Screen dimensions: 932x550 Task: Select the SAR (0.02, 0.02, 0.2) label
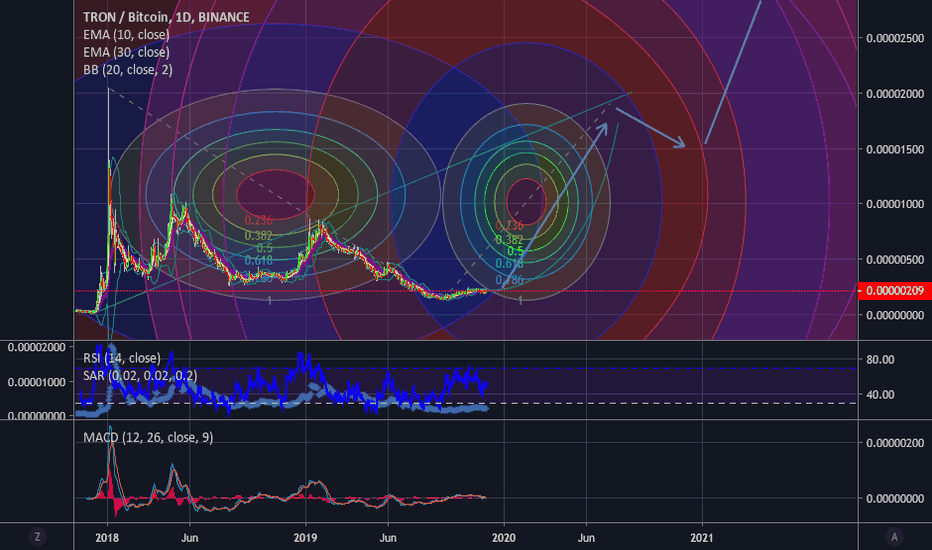pos(140,375)
